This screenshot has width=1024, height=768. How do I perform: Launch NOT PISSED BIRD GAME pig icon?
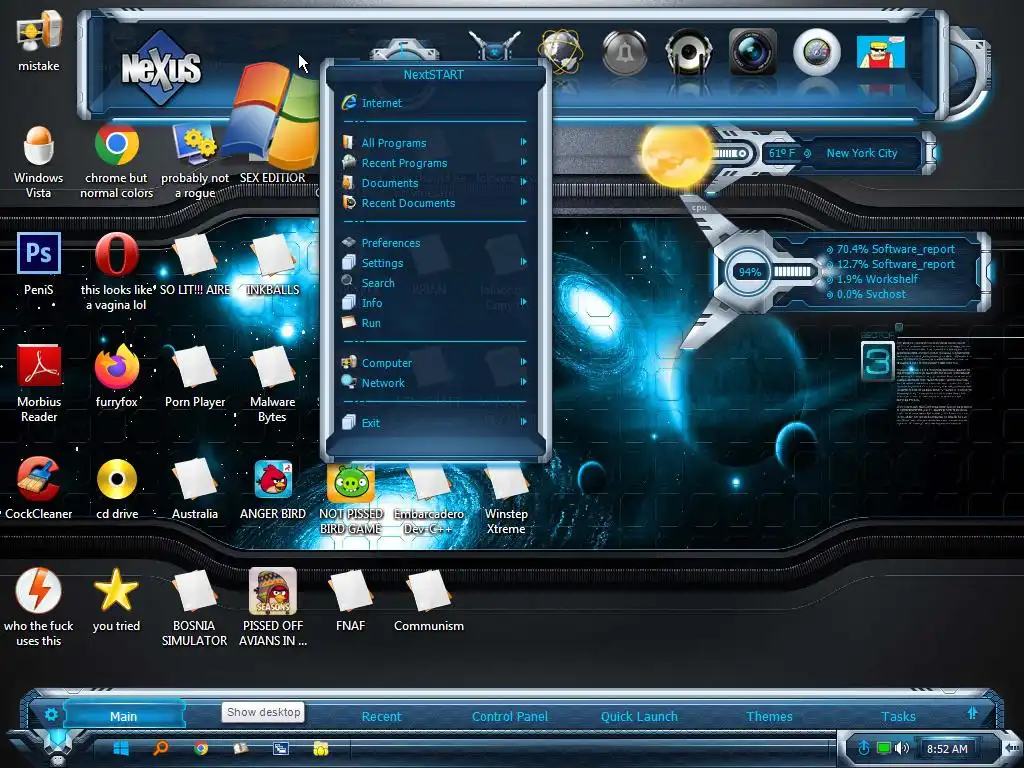click(351, 482)
